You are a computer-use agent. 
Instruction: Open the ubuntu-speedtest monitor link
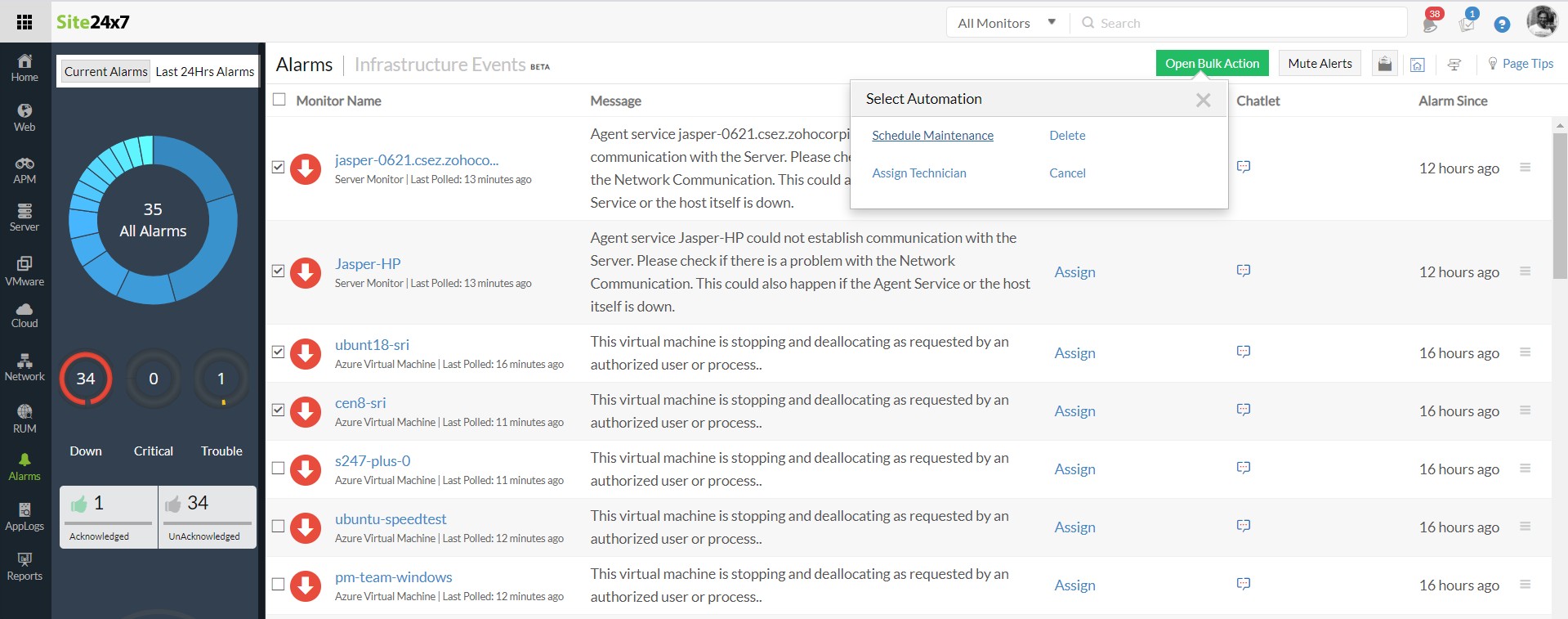(x=391, y=519)
